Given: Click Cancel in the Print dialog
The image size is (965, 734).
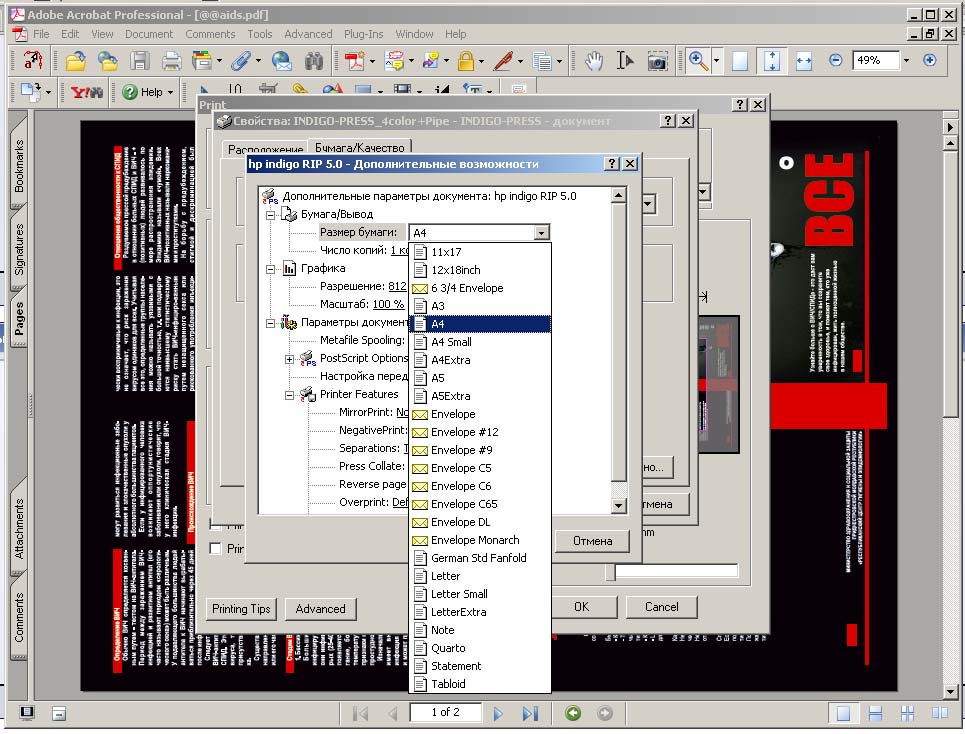Looking at the screenshot, I should point(662,607).
